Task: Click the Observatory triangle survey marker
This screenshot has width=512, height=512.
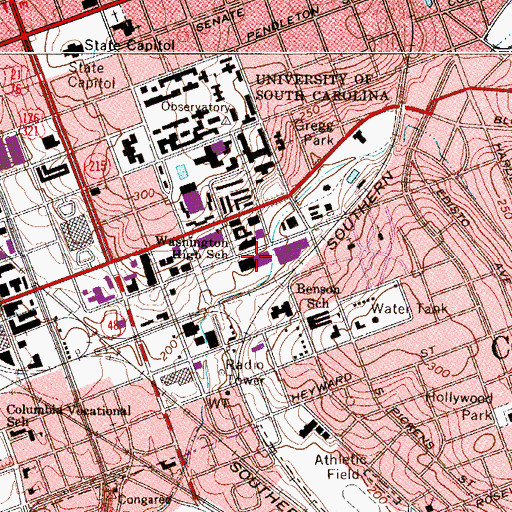Action: tap(226, 121)
